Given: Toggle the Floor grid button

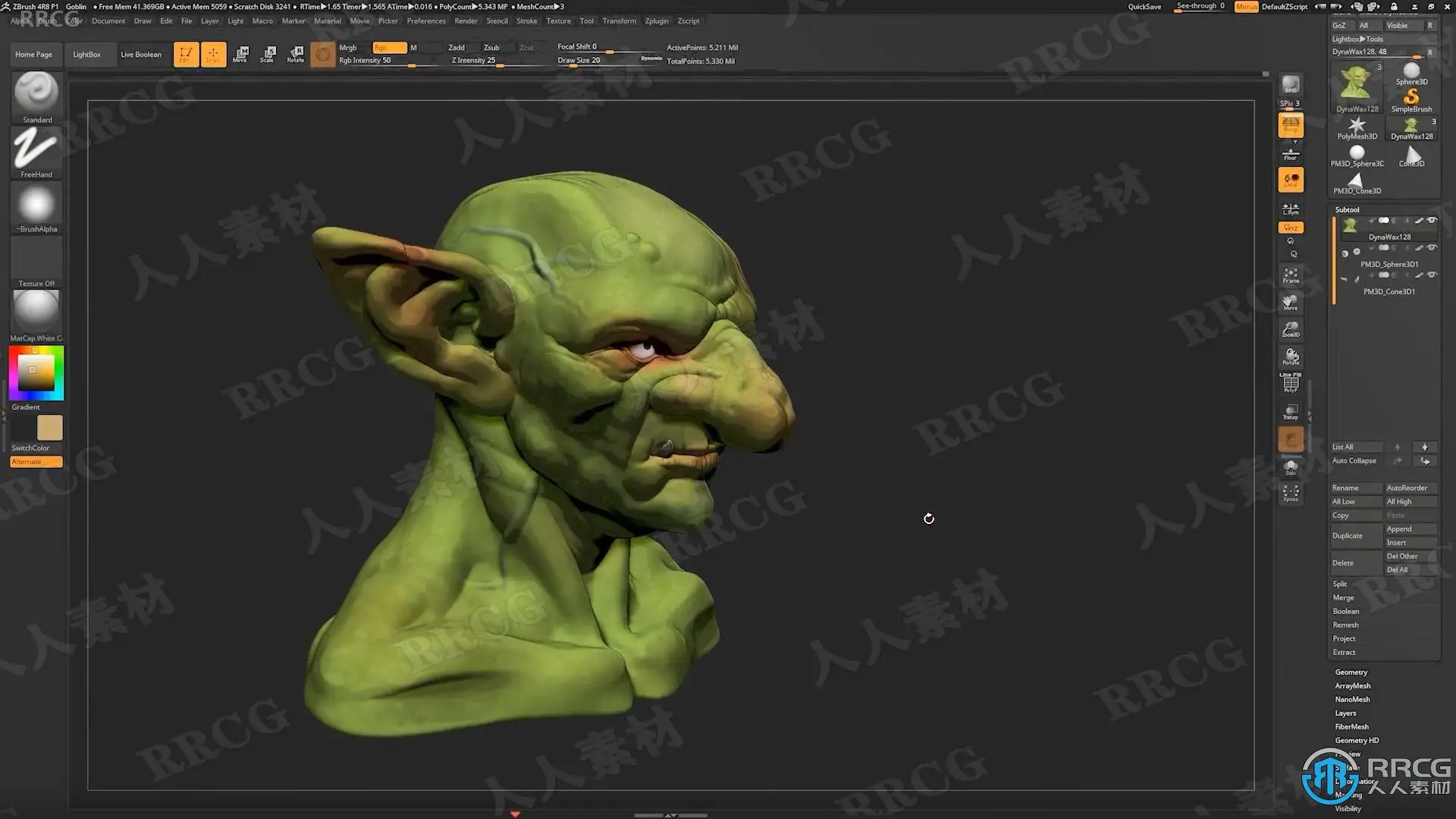Looking at the screenshot, I should point(1291,154).
